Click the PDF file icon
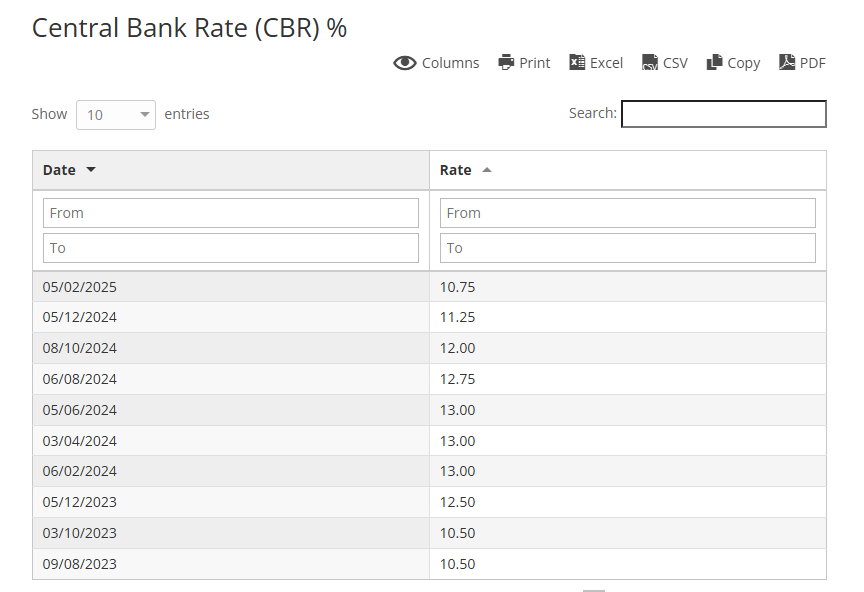Viewport: 864px width, 592px height. tap(787, 62)
